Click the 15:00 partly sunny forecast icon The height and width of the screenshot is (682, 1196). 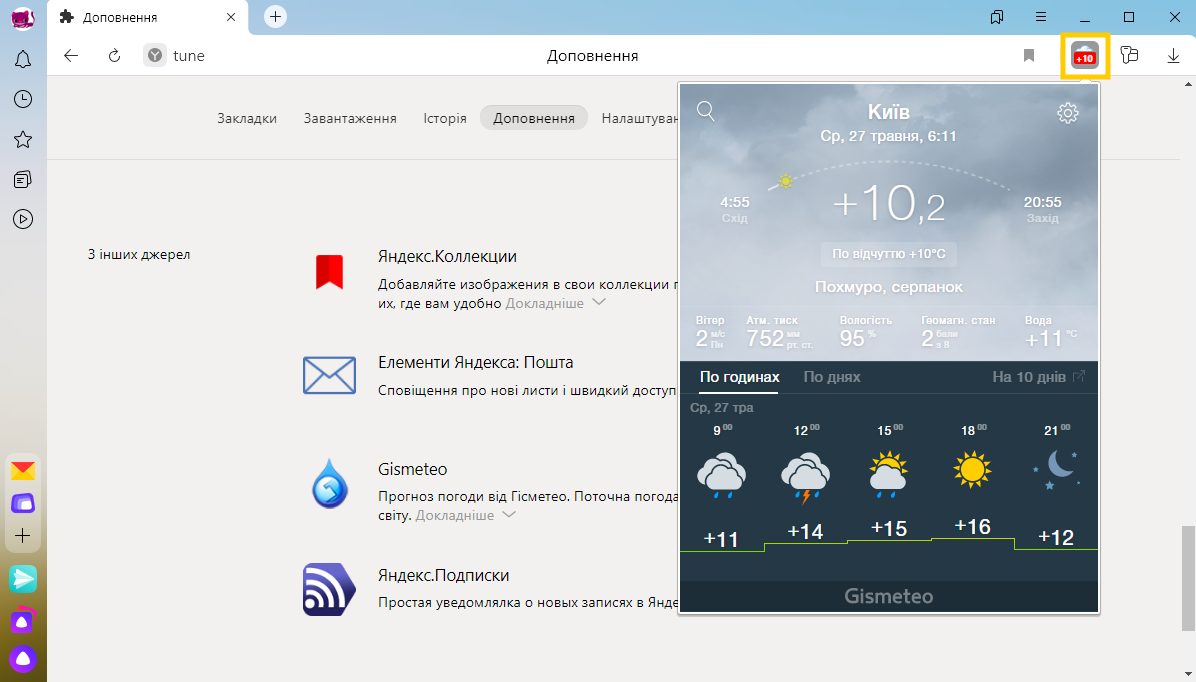889,474
